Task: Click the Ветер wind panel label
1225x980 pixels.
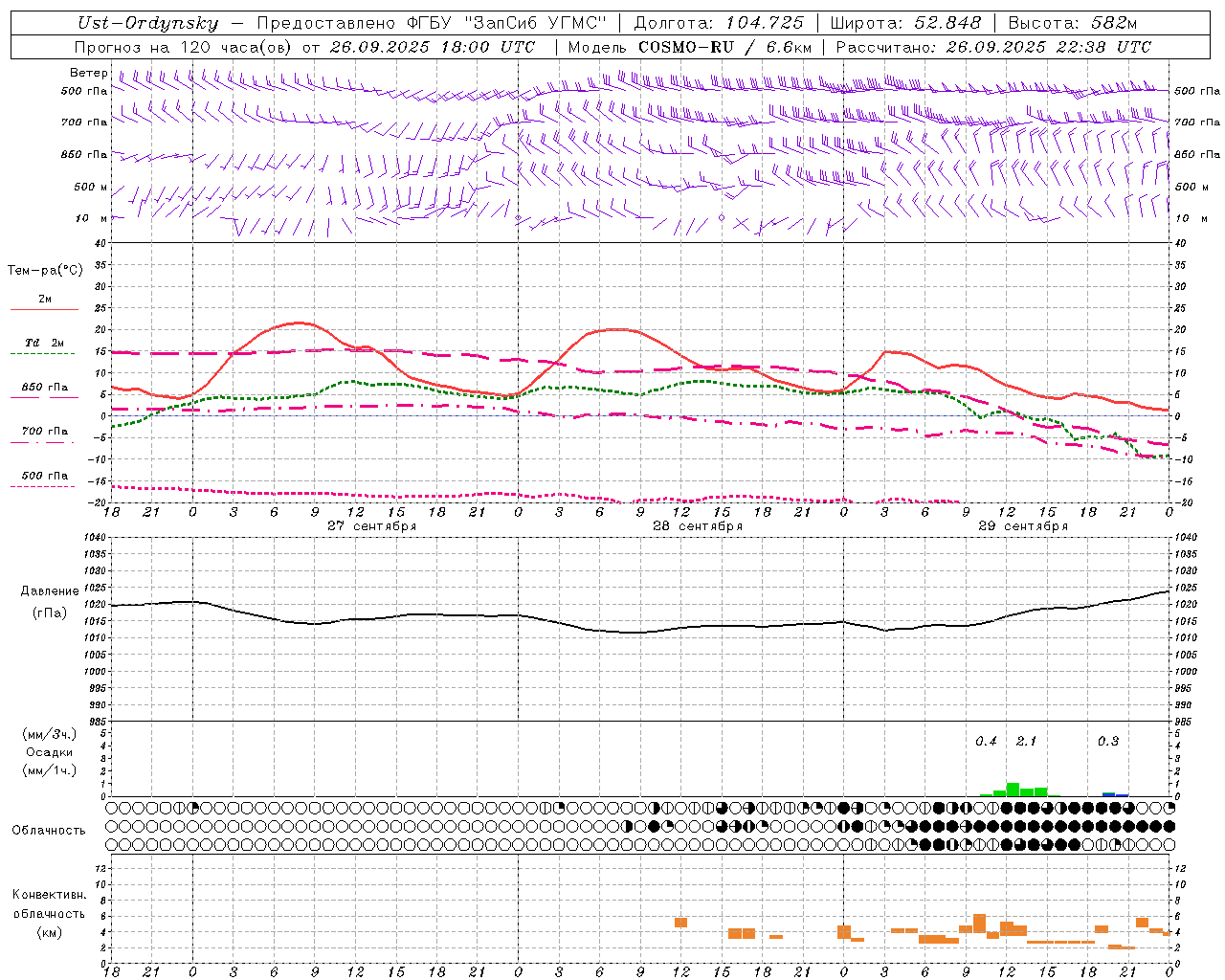Action: click(88, 73)
